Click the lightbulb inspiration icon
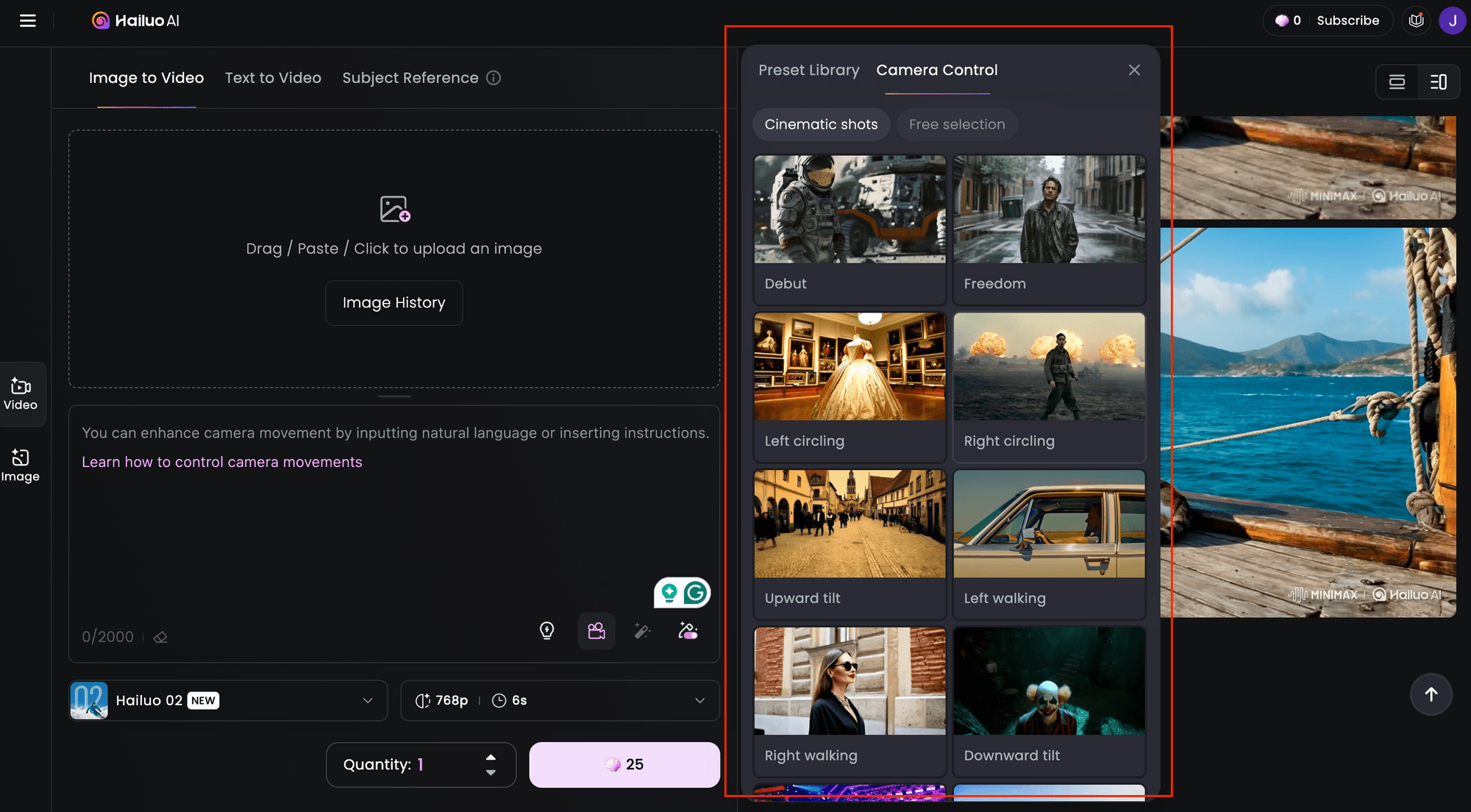The image size is (1471, 812). click(x=546, y=630)
